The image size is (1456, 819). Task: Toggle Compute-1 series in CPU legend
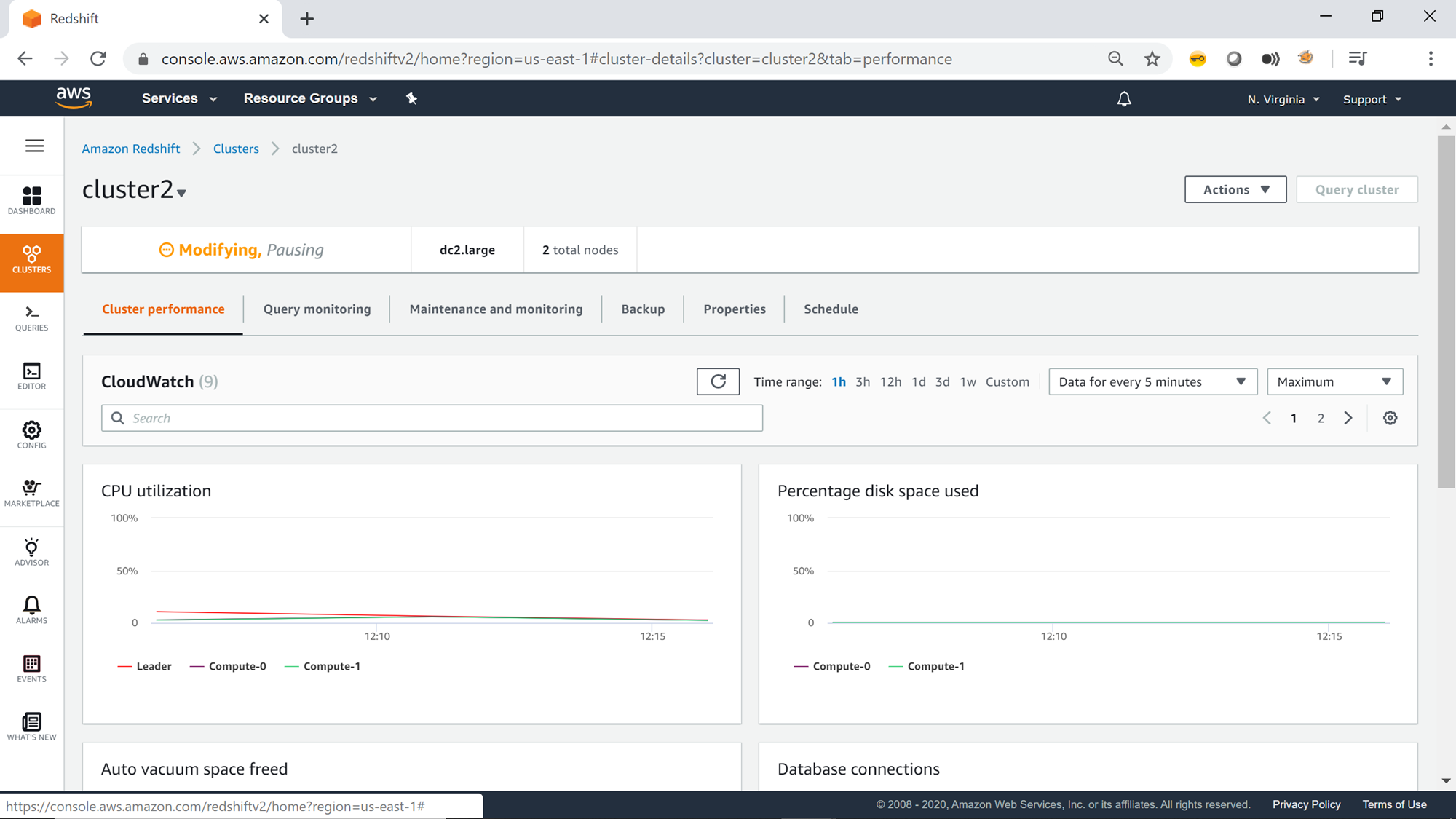coord(331,666)
